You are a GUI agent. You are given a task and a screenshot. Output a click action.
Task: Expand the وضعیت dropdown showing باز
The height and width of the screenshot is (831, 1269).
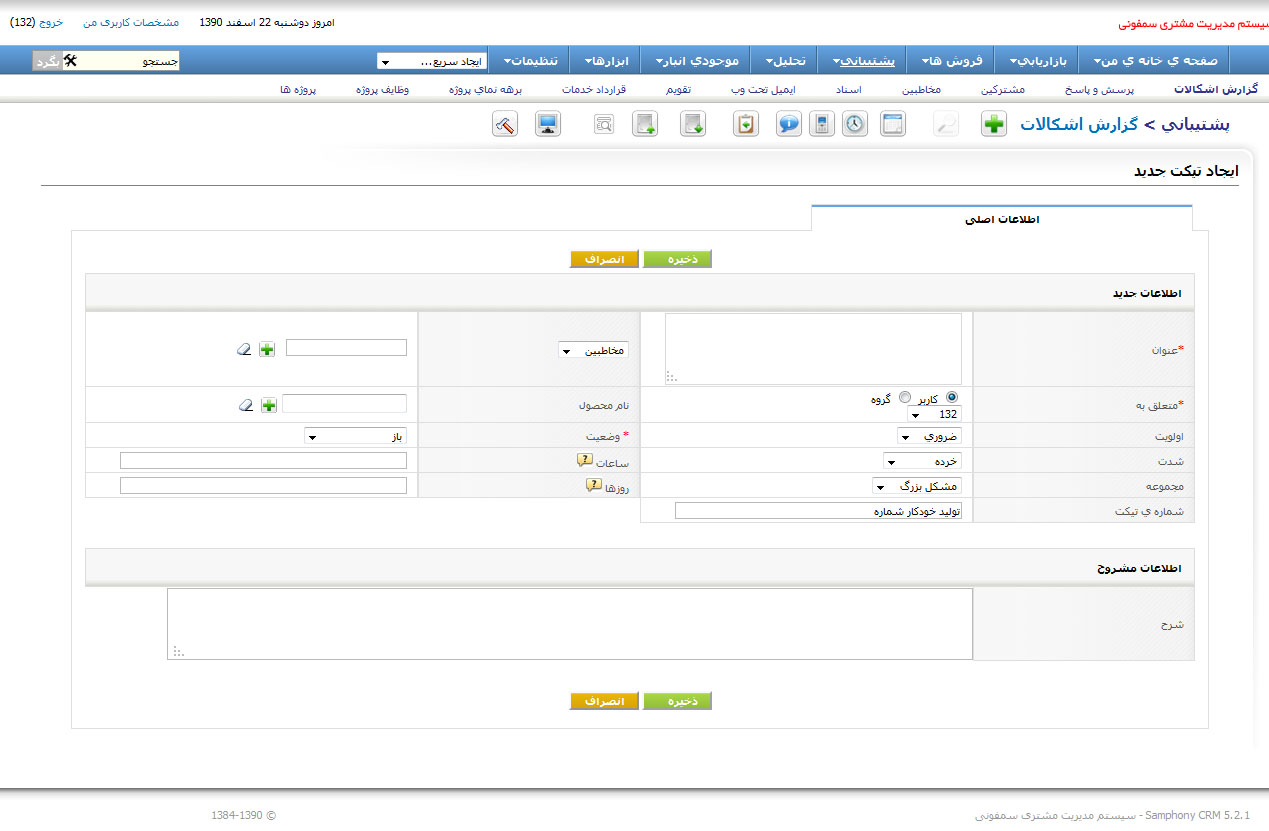click(356, 436)
